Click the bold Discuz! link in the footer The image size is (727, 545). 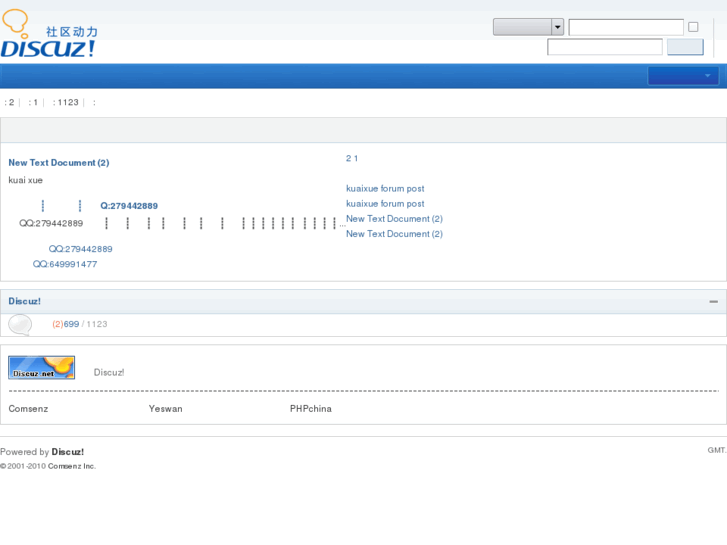tap(68, 452)
